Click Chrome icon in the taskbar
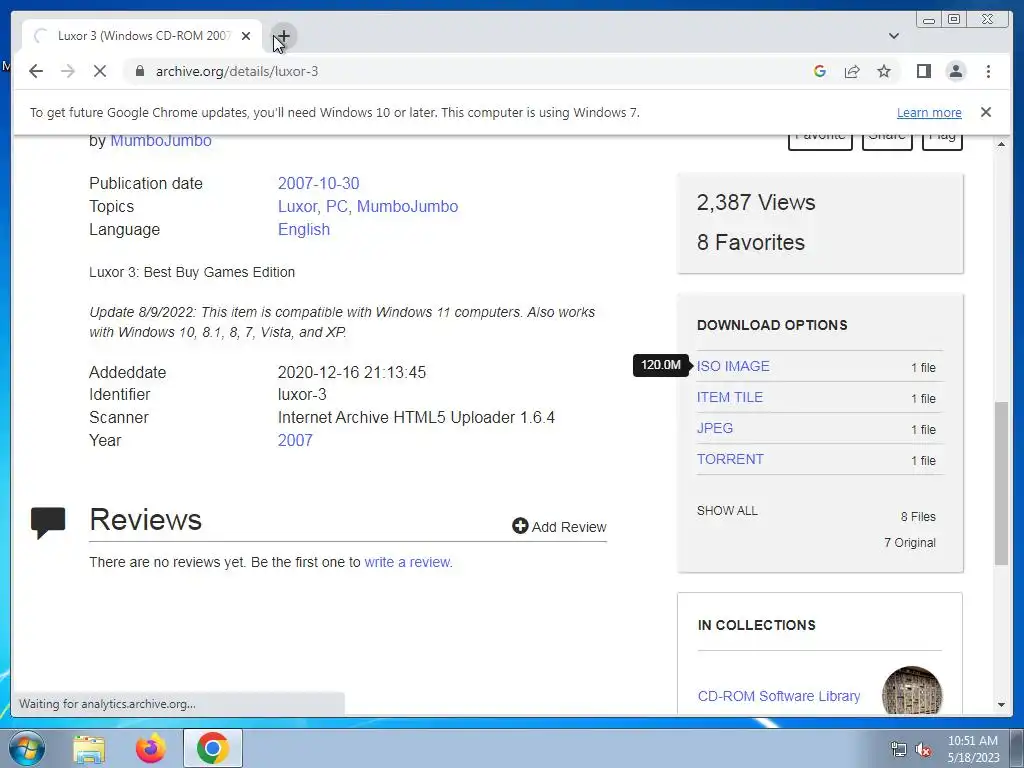 coord(212,748)
